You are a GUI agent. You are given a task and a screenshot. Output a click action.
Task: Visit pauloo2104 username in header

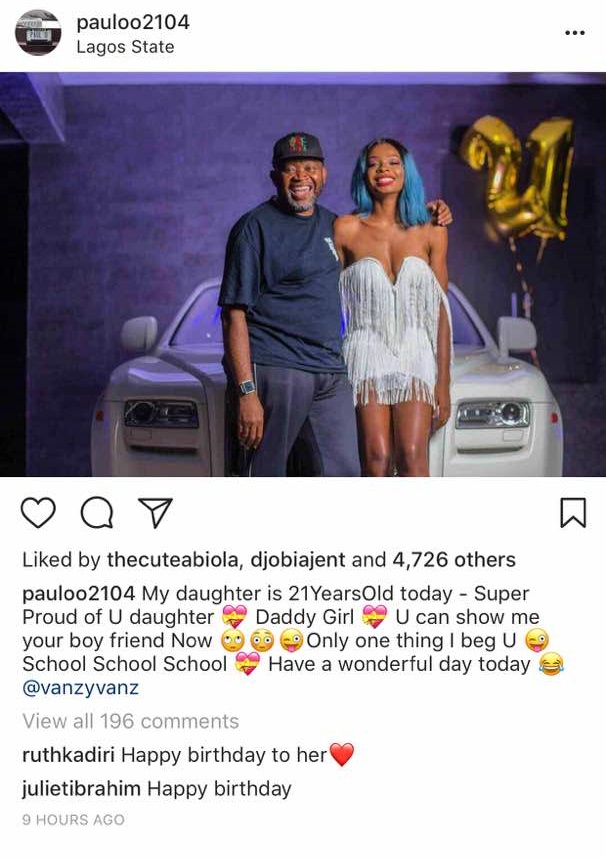(x=133, y=22)
